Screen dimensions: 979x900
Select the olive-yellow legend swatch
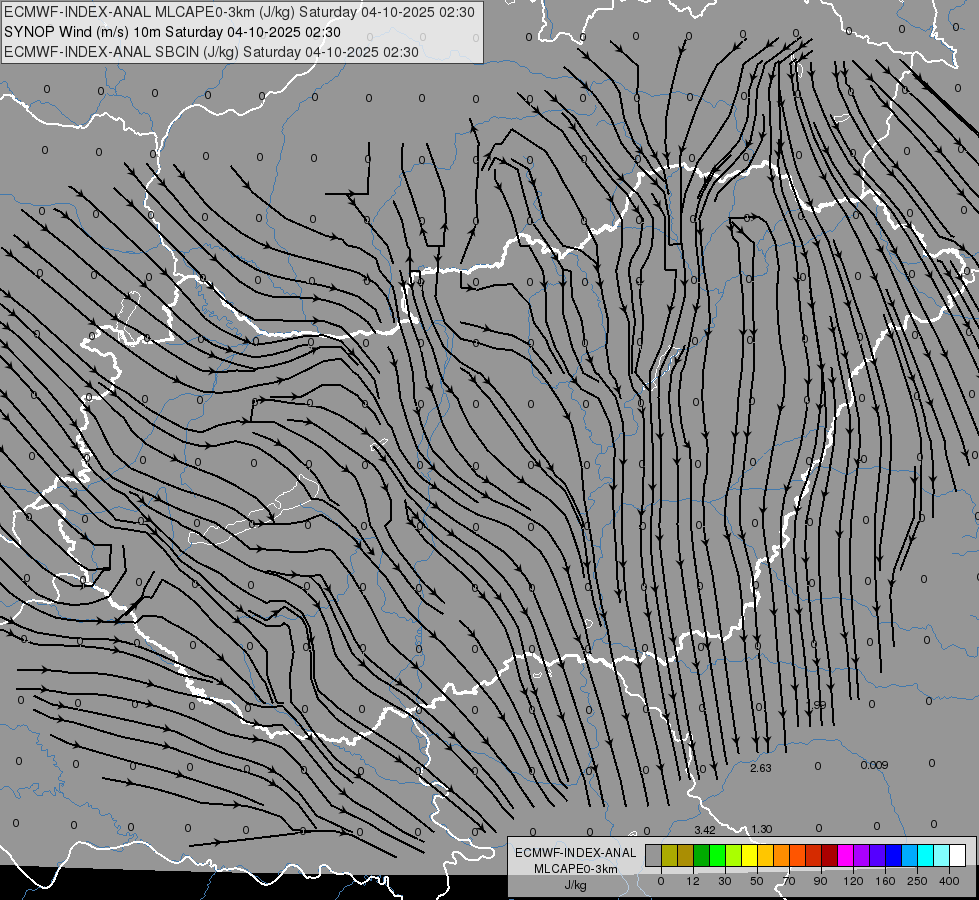pyautogui.click(x=669, y=855)
